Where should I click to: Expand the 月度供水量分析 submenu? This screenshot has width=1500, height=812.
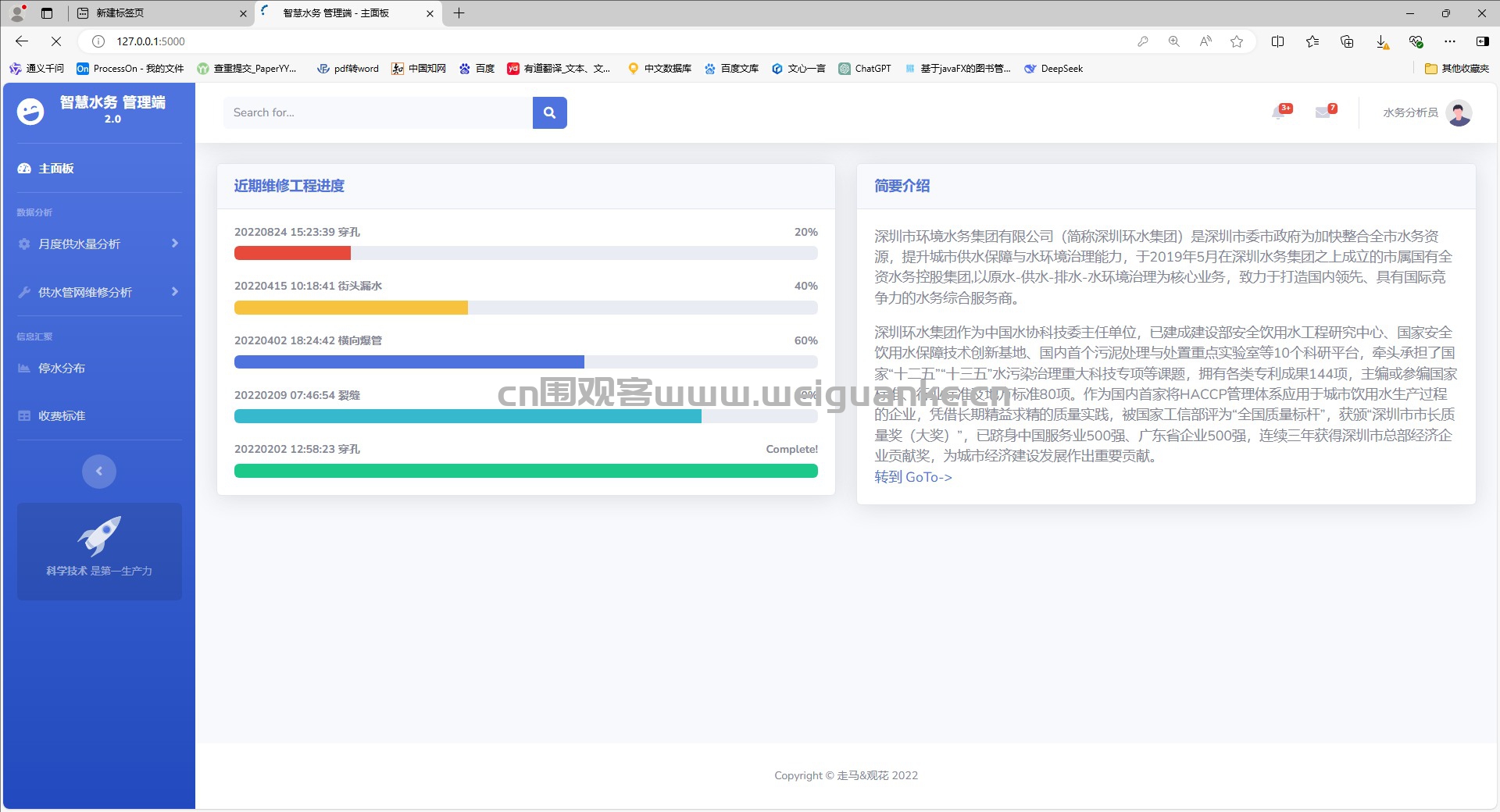(x=99, y=244)
